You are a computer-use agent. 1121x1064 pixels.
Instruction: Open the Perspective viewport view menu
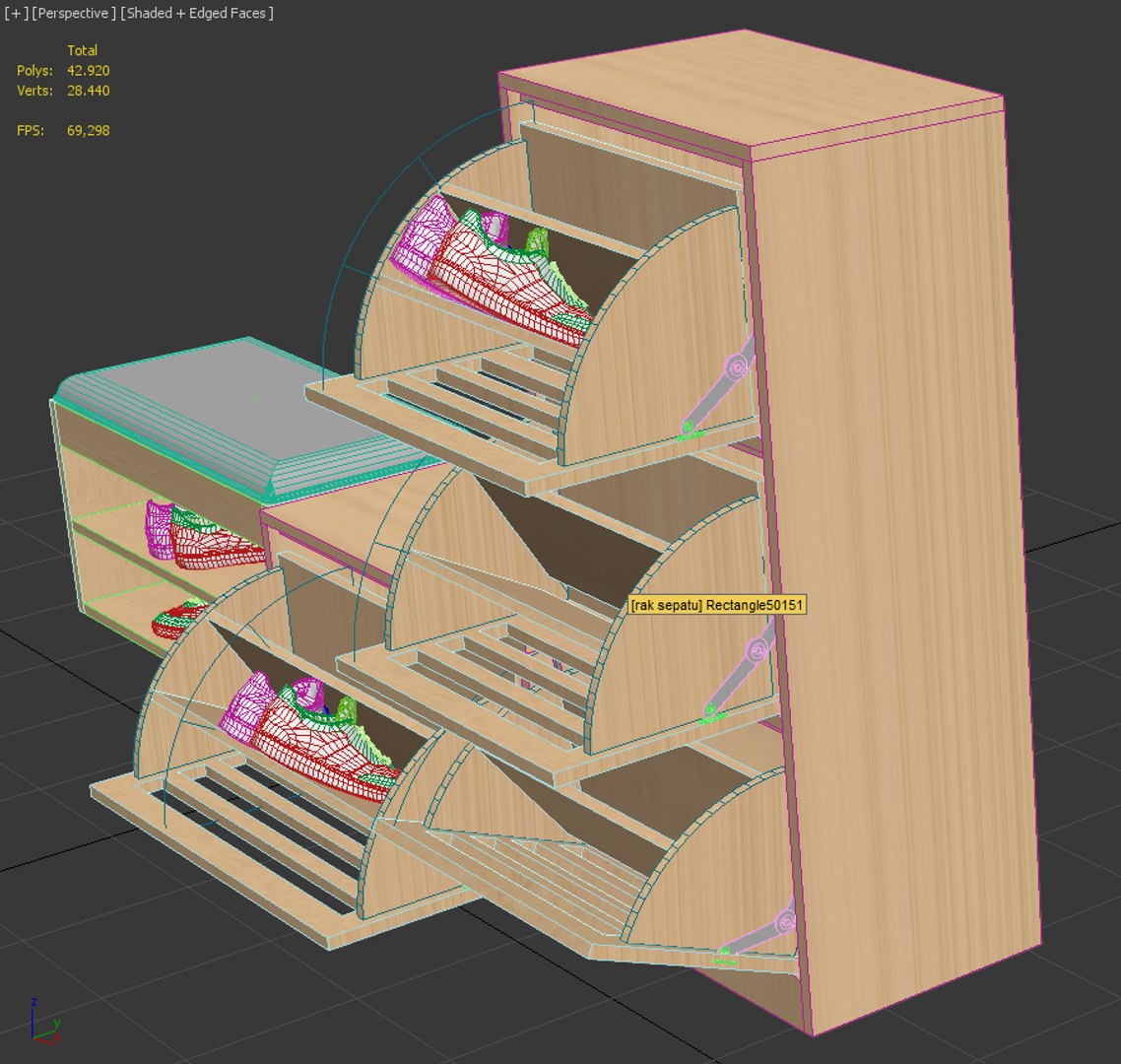click(x=74, y=13)
